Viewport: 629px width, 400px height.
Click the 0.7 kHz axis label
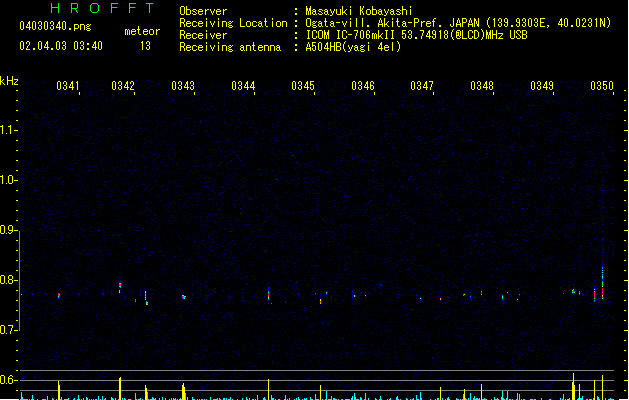point(8,330)
